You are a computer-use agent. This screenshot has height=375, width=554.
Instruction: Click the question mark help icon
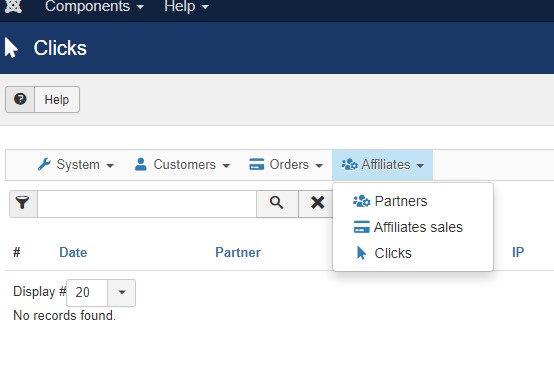pos(20,99)
